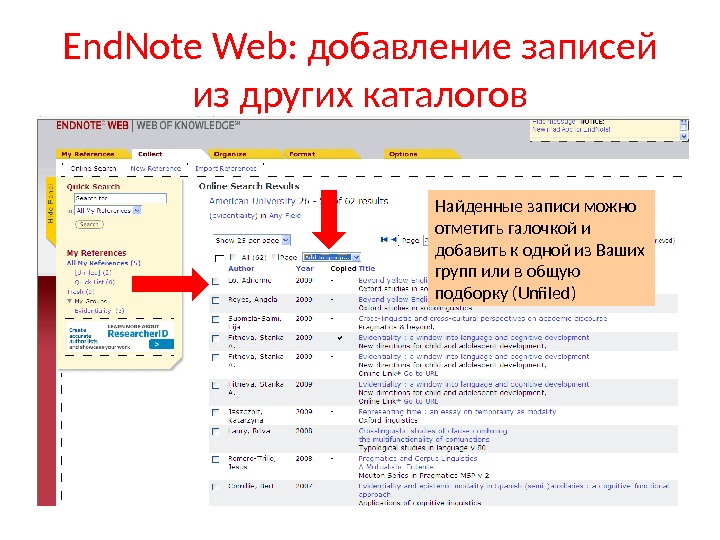Check the box for Cornillie, Bert record
Viewport: 720px width, 540px height.
pyautogui.click(x=216, y=487)
